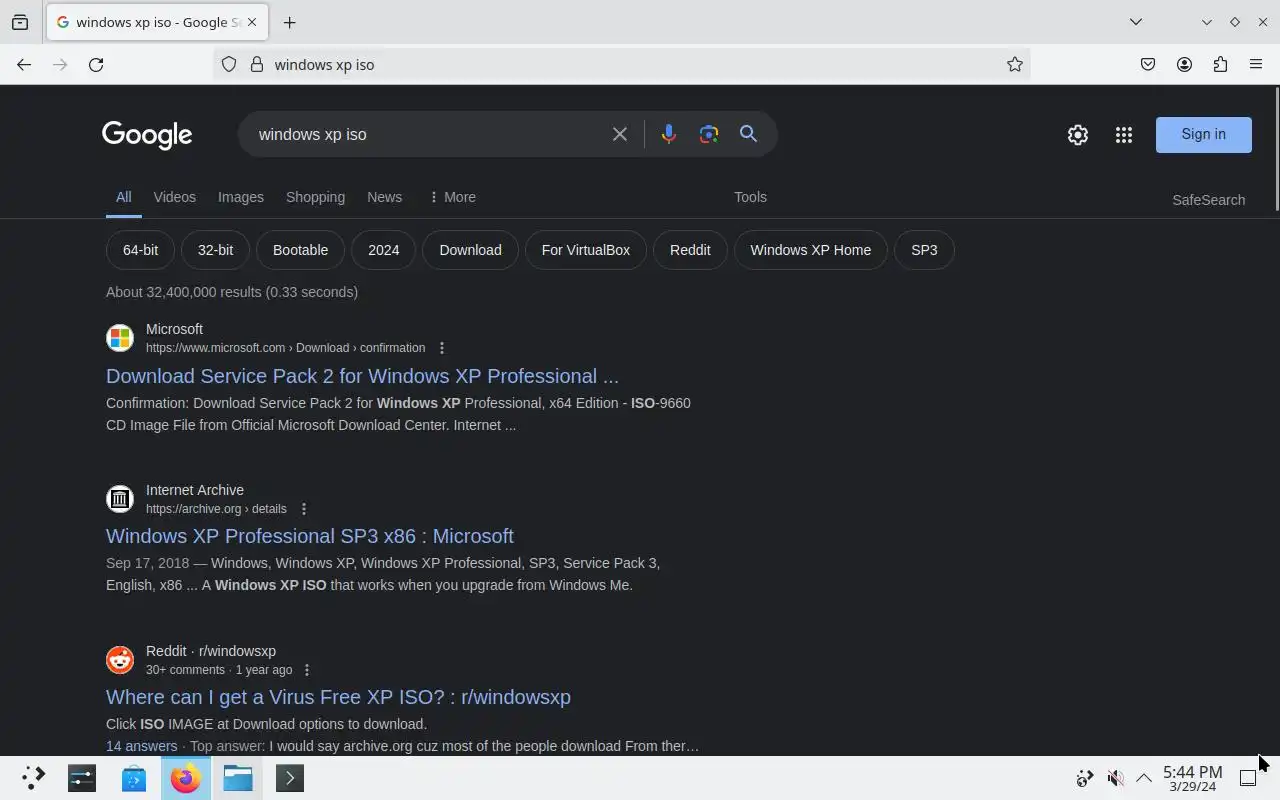
Task: Click the Internet Archive result favicon
Action: (120, 498)
